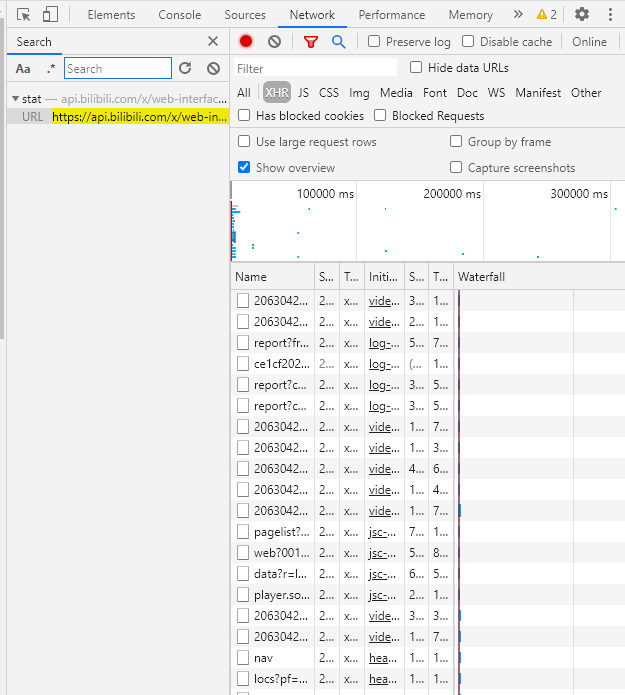Open DevTools settings gear
The image size is (625, 695).
tap(582, 15)
